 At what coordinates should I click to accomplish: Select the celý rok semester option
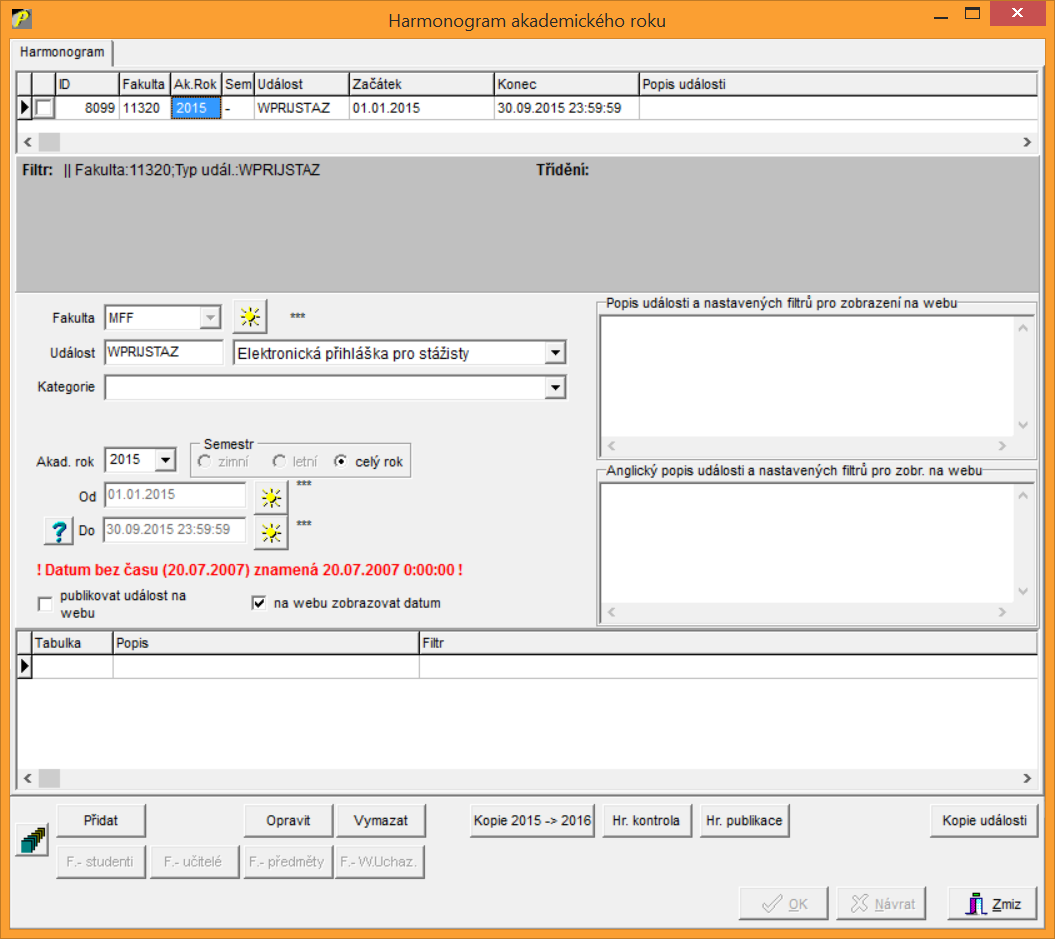pos(341,461)
